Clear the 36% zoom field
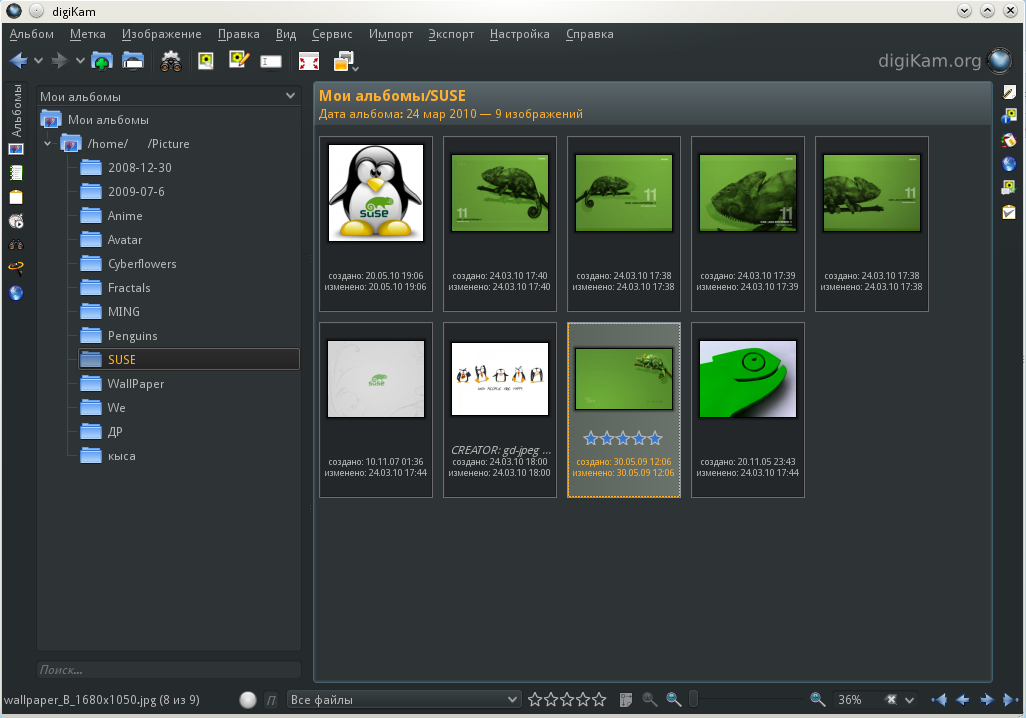This screenshot has height=718, width=1026. click(x=891, y=700)
